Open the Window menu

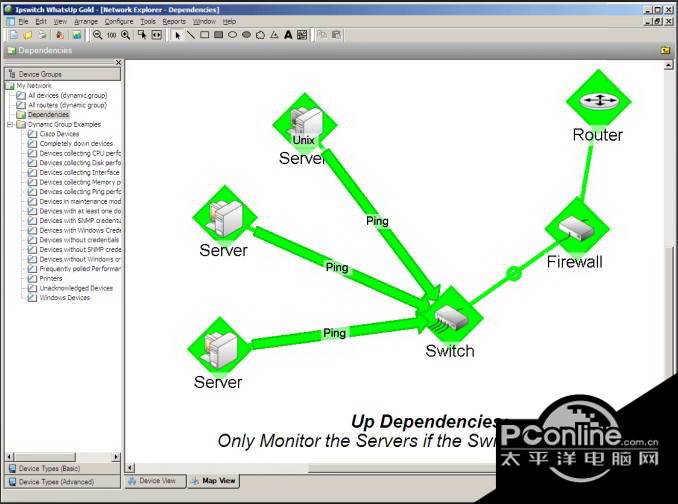[204, 21]
